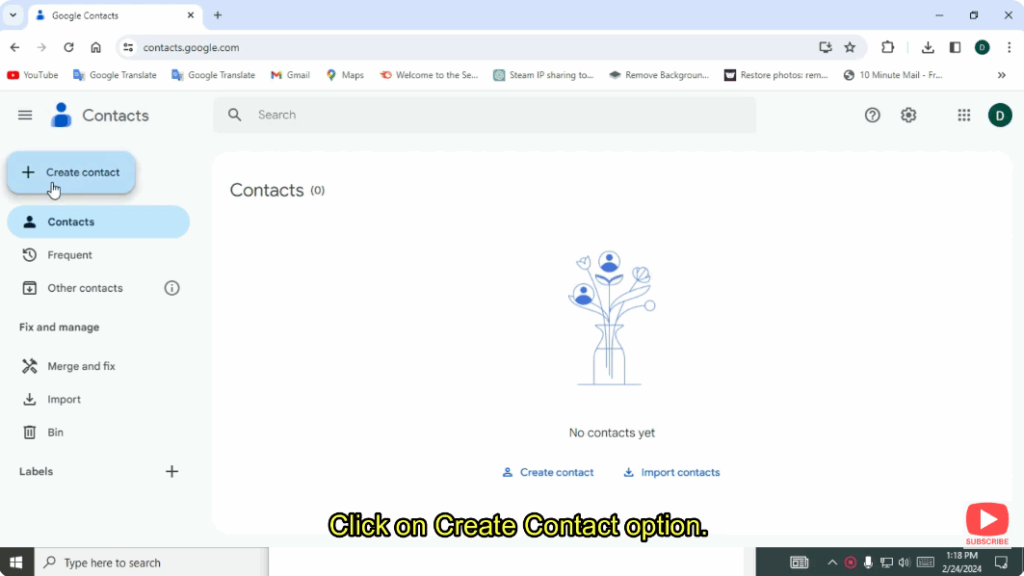Open the Help menu in Contacts
The width and height of the screenshot is (1024, 576).
click(x=872, y=115)
